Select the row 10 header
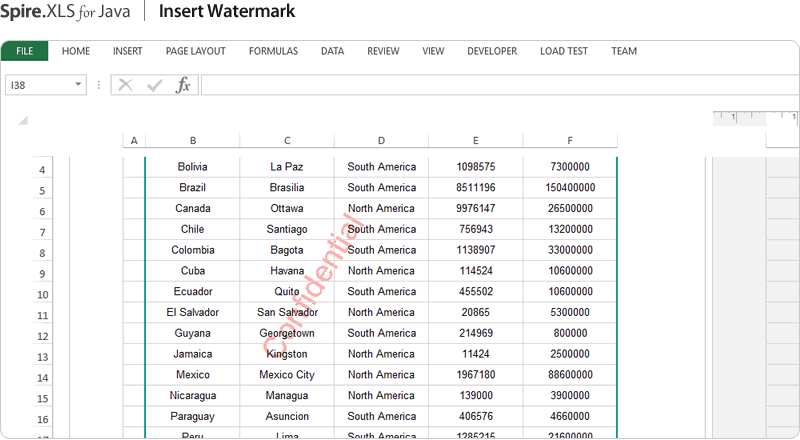The width and height of the screenshot is (800, 440). click(x=42, y=295)
